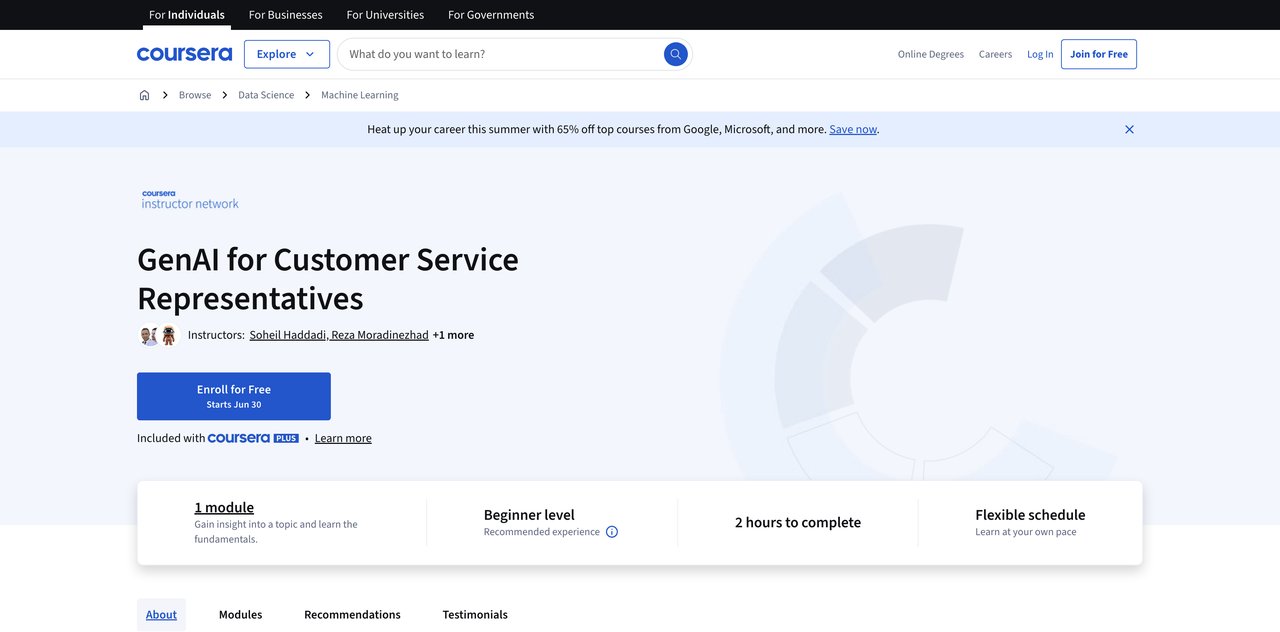Show +1 more instructors
This screenshot has width=1280, height=632.
[x=453, y=335]
